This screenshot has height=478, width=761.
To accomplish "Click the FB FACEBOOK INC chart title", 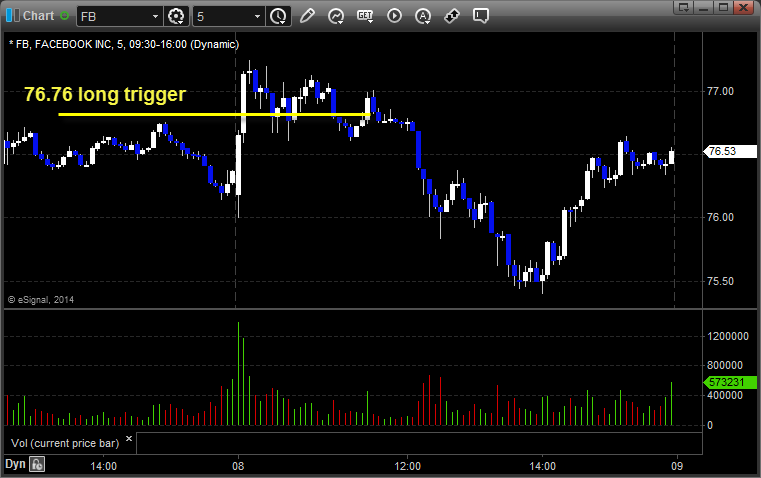I will click(124, 44).
